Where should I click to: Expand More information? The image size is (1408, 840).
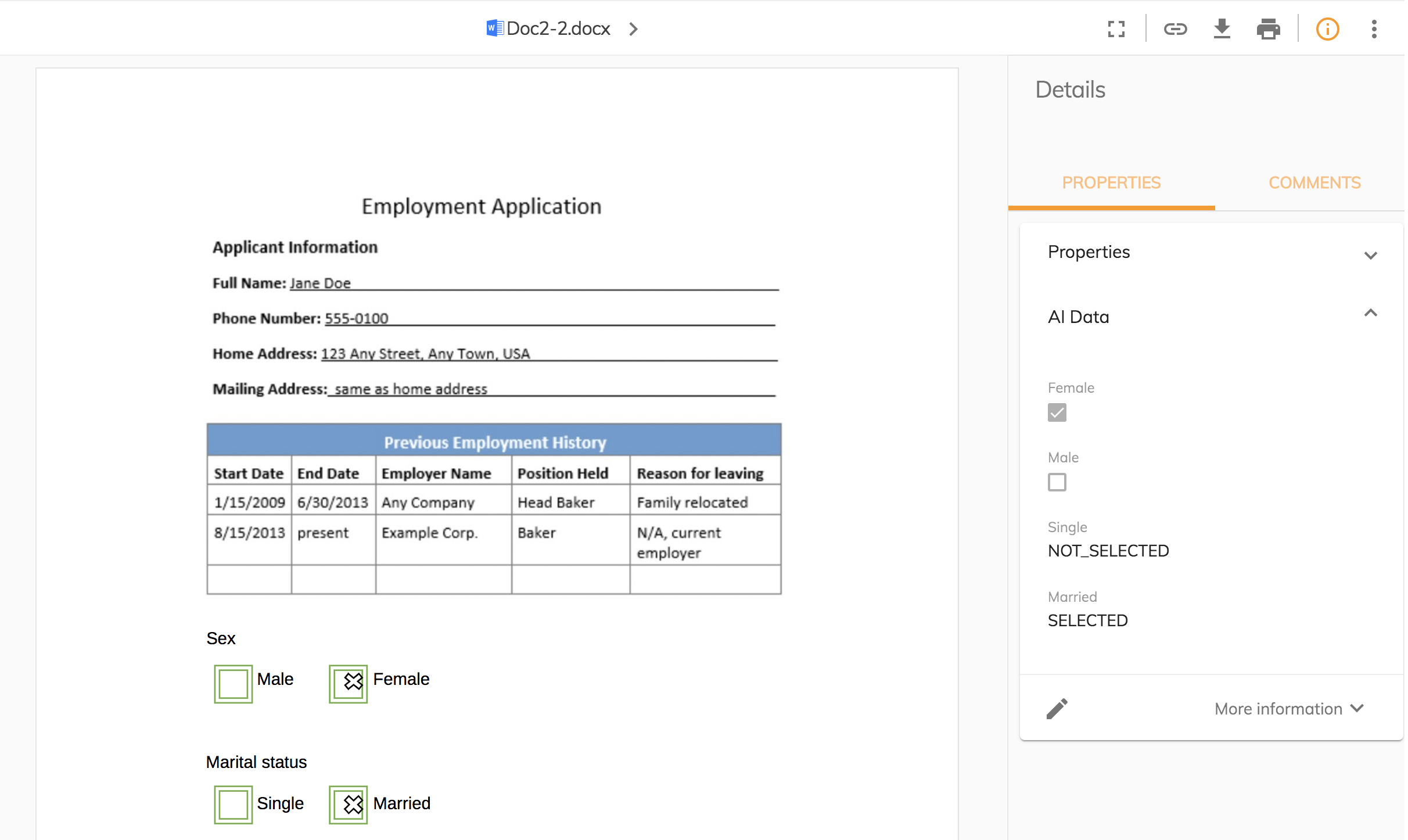tap(1288, 708)
